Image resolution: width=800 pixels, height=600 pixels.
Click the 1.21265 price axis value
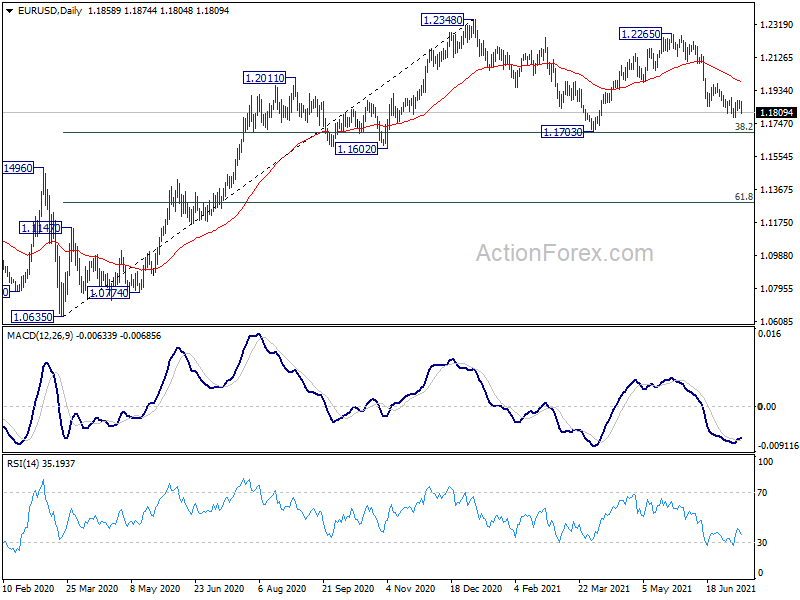[777, 58]
